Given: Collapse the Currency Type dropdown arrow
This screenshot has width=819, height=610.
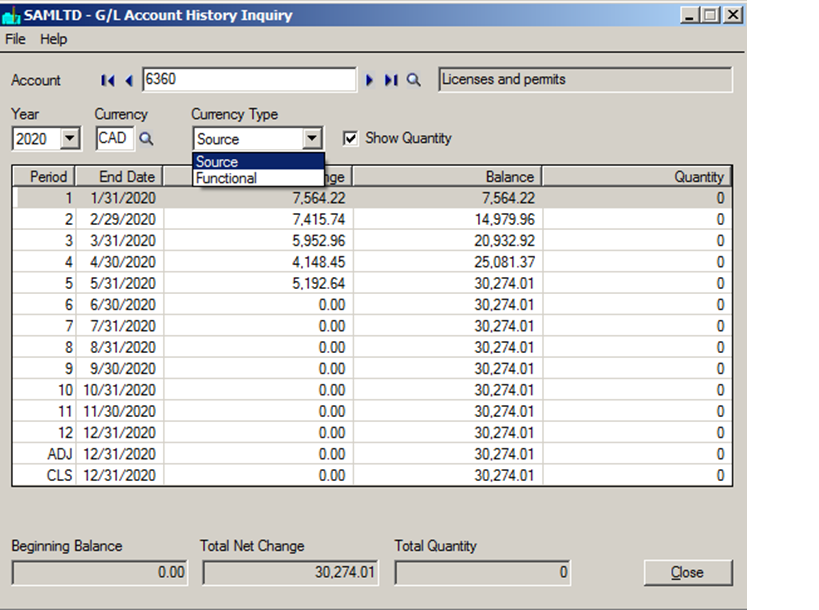Looking at the screenshot, I should tap(313, 139).
